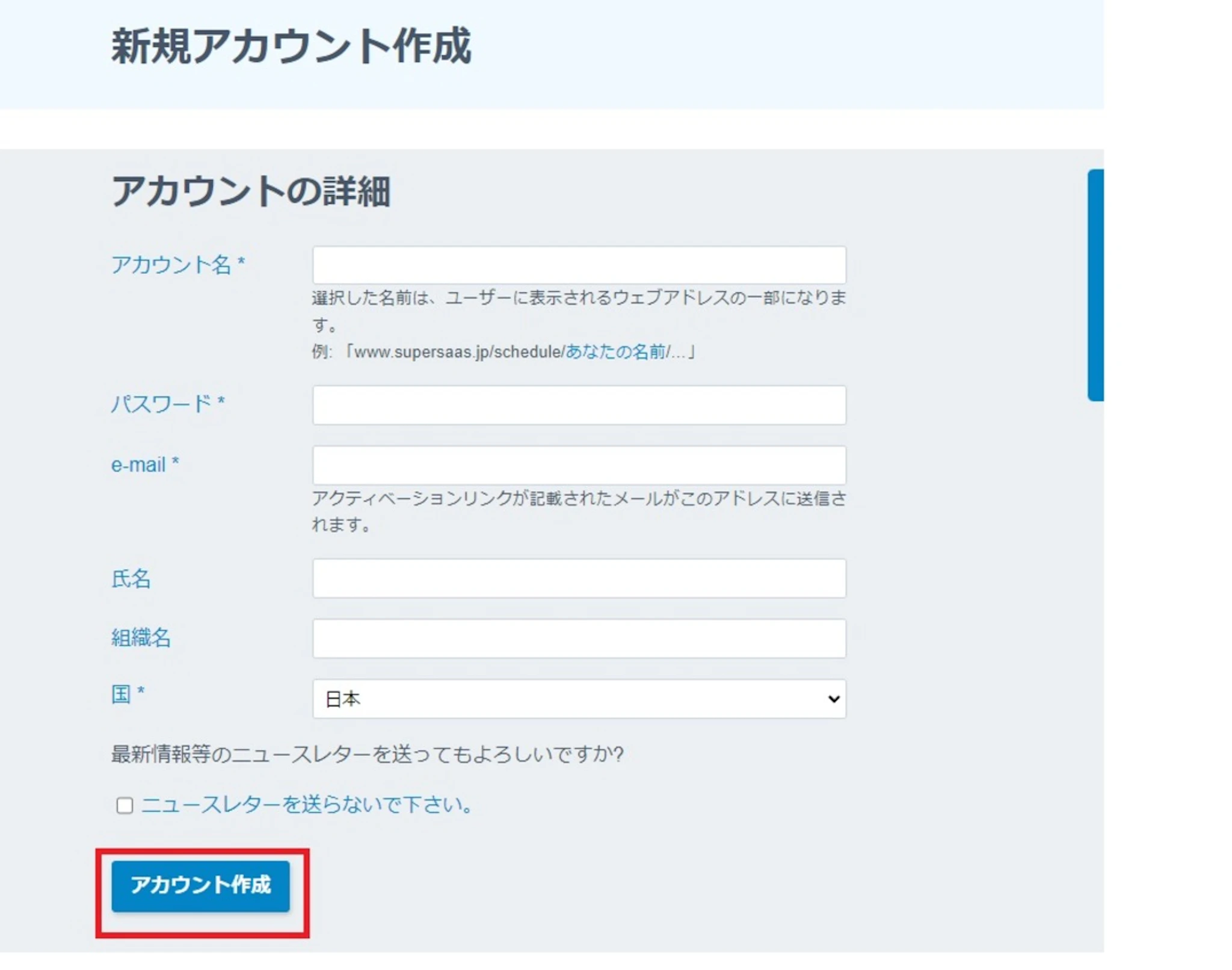Click the 組織名 text box
Image resolution: width=1232 pixels, height=970 pixels.
(x=579, y=638)
